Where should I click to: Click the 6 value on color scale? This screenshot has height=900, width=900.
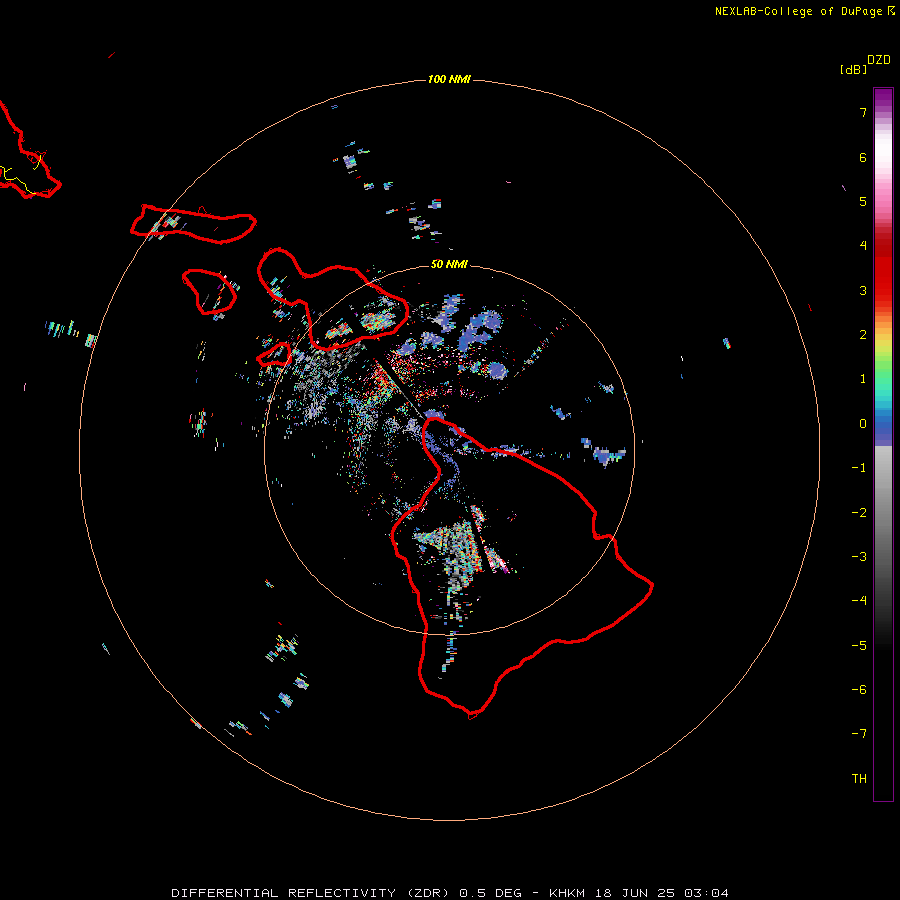coord(863,157)
